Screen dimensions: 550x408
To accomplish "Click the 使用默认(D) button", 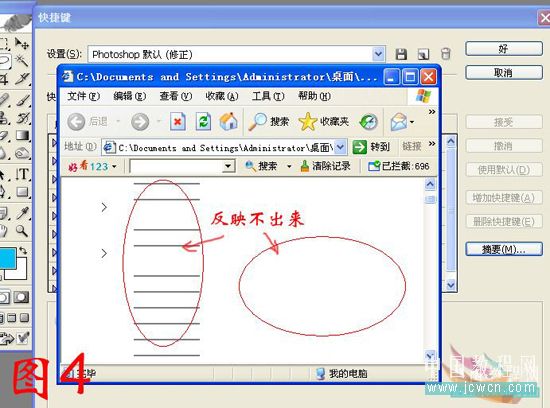I will pyautogui.click(x=504, y=170).
